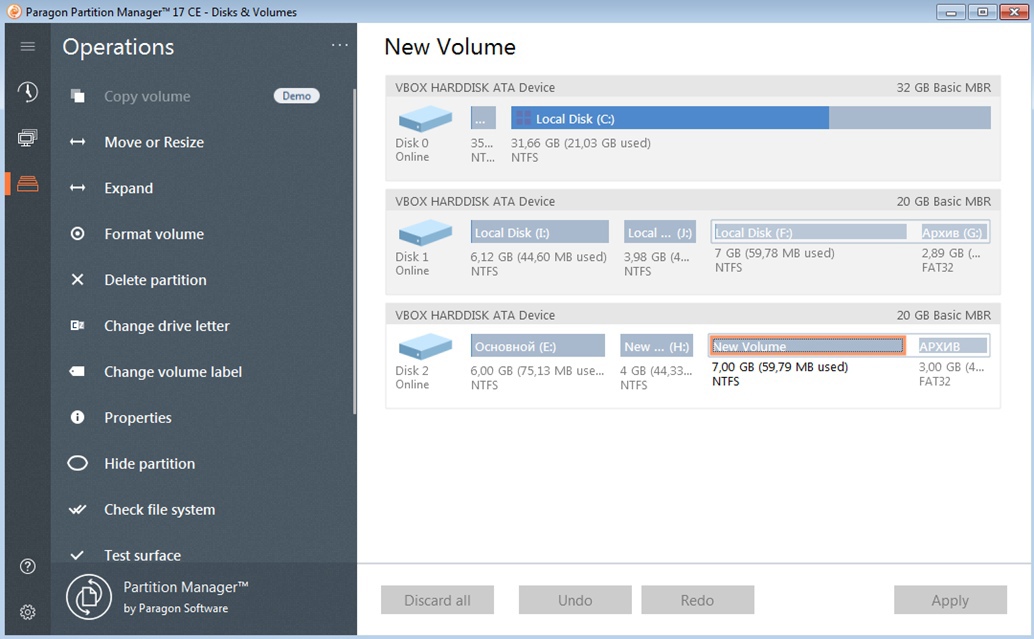1034x639 pixels.
Task: Click the "New Volume" page heading
Action: (x=450, y=47)
